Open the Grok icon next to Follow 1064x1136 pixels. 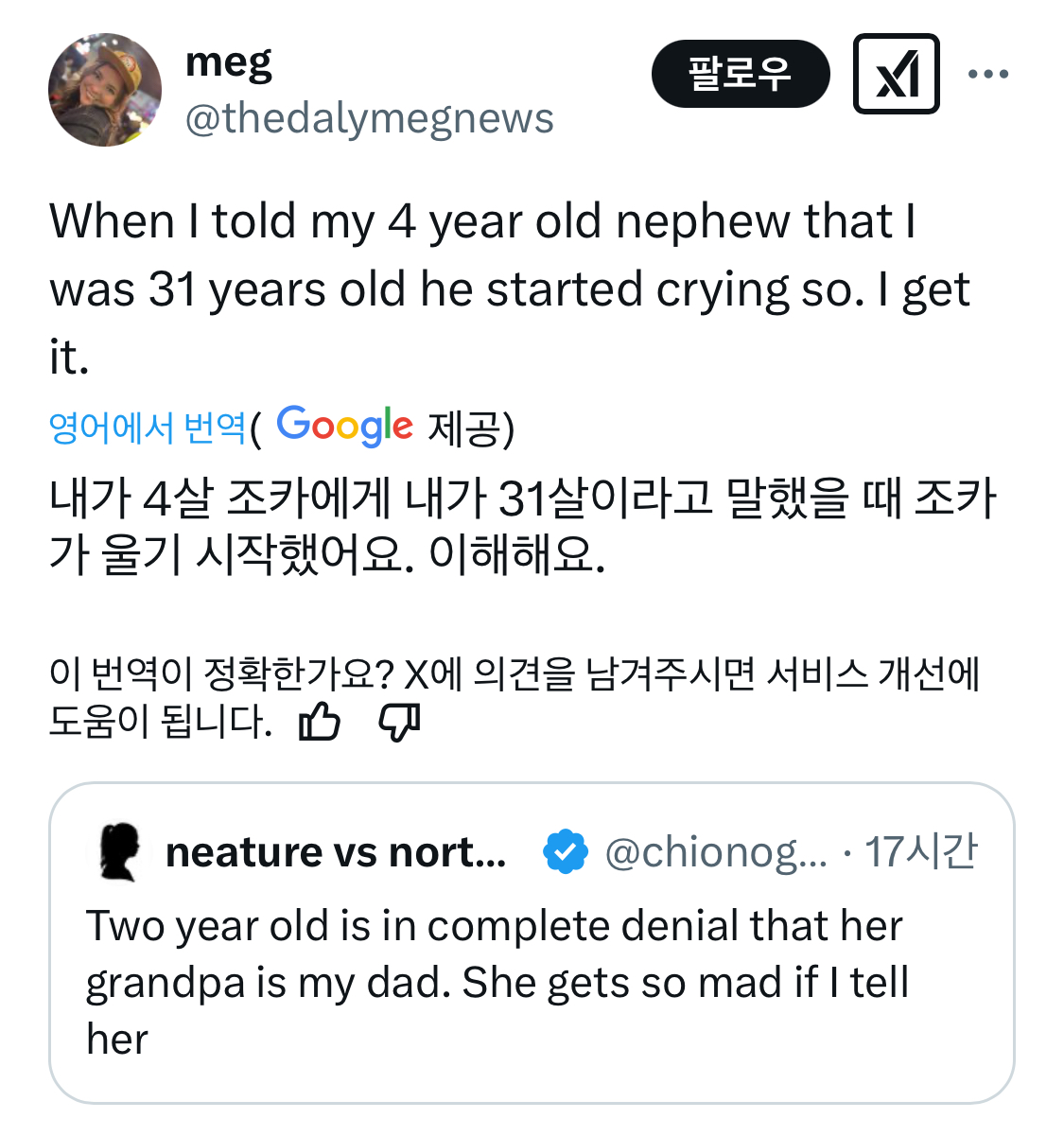click(x=896, y=74)
